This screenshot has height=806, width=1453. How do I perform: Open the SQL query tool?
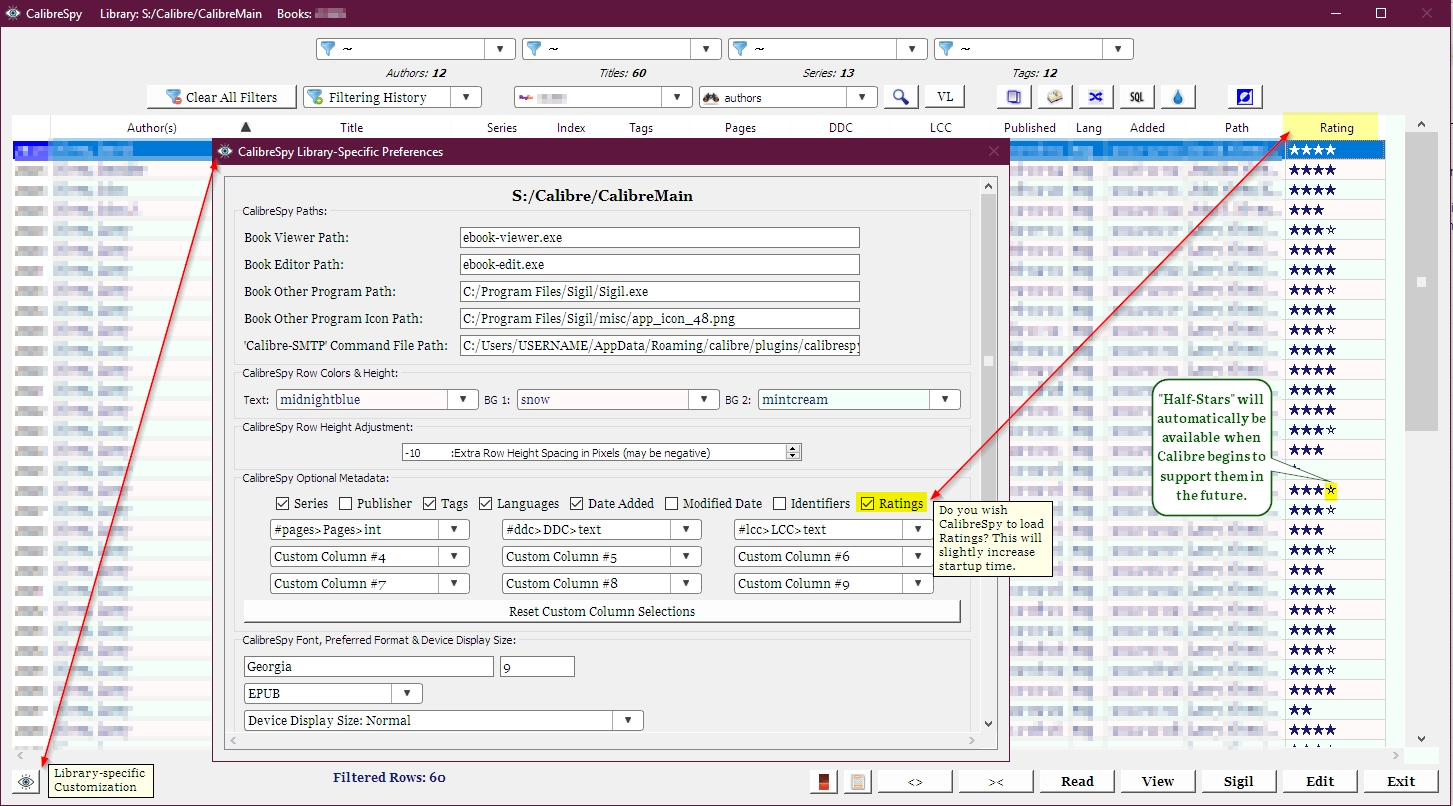(1136, 97)
